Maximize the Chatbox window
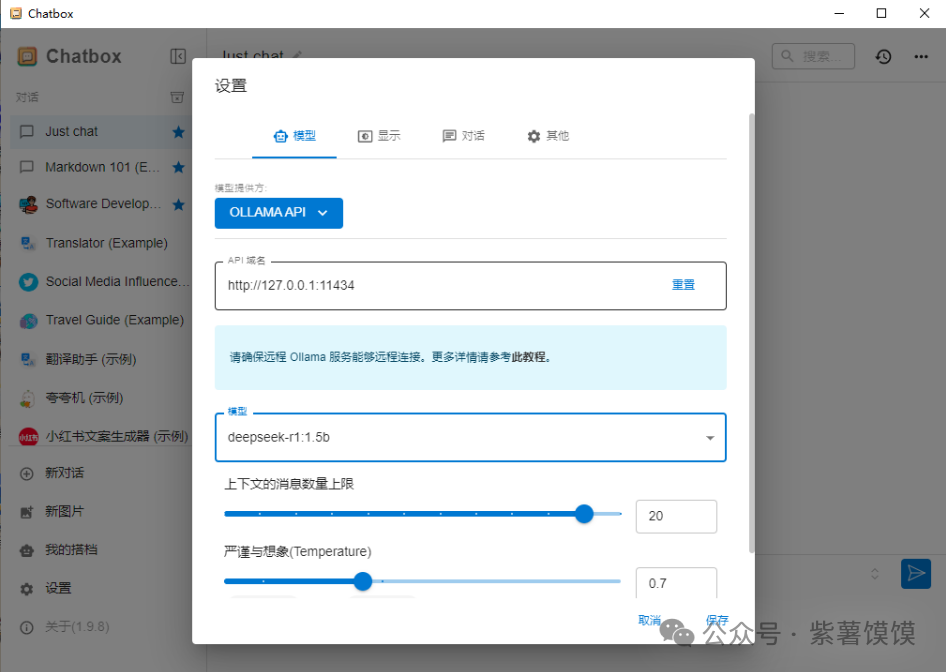The image size is (946, 672). click(881, 13)
